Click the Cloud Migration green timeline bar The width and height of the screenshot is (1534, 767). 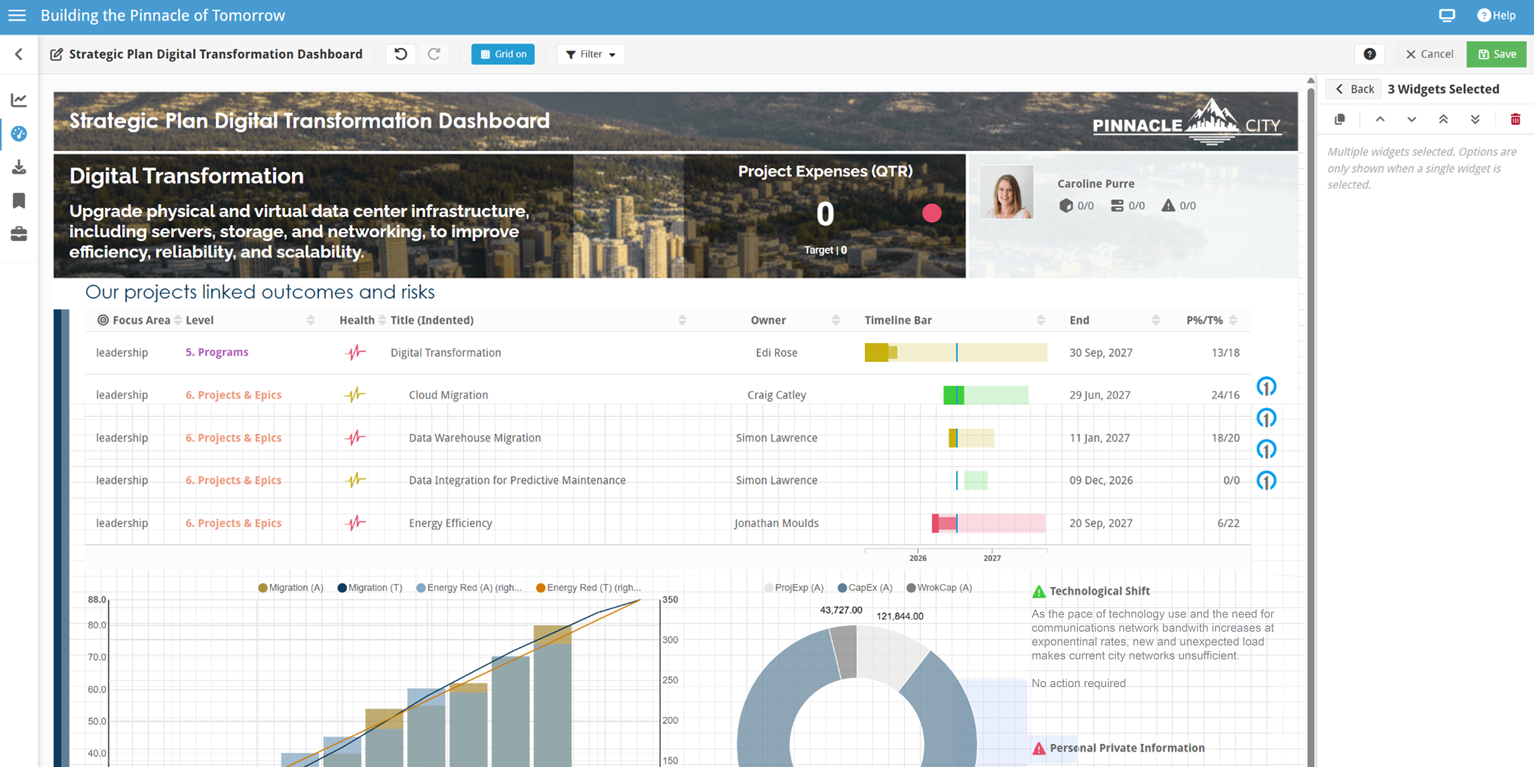tap(986, 395)
